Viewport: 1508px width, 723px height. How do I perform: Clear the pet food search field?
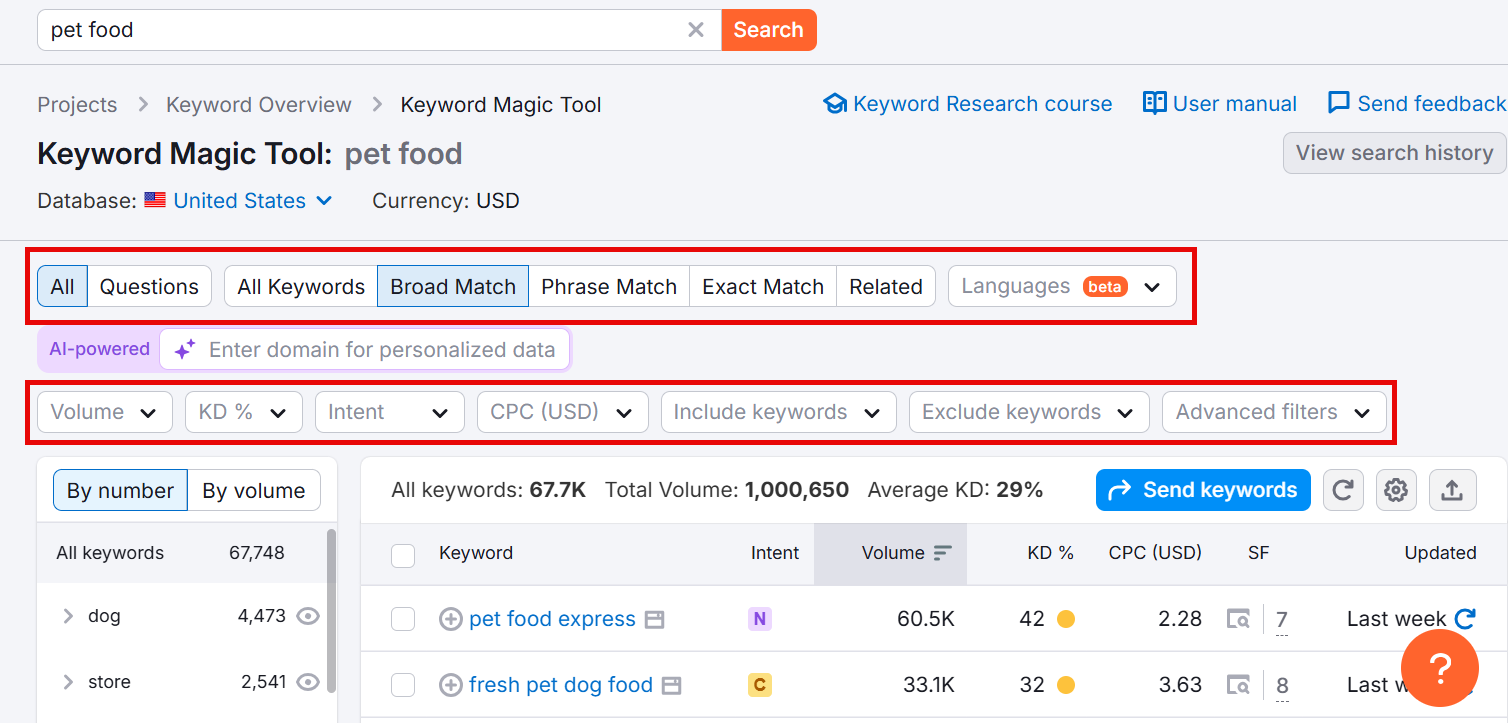pos(696,30)
